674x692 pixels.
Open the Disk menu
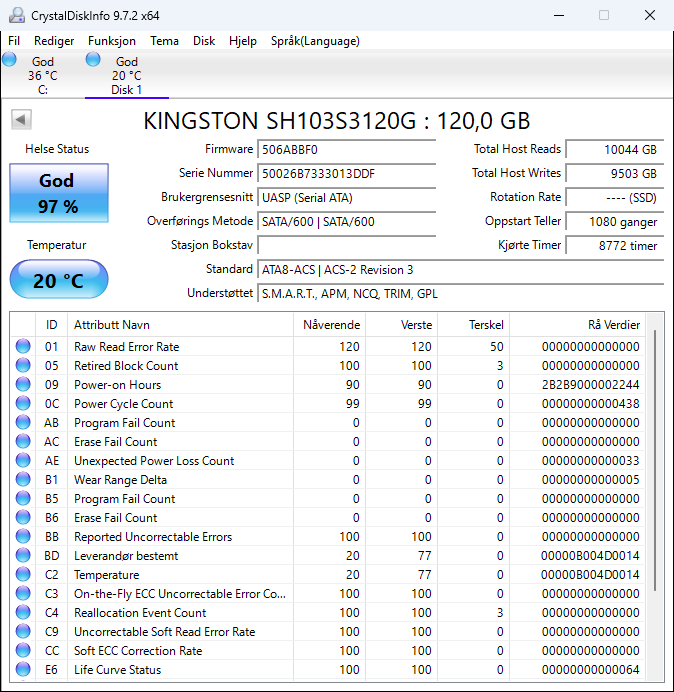click(203, 41)
